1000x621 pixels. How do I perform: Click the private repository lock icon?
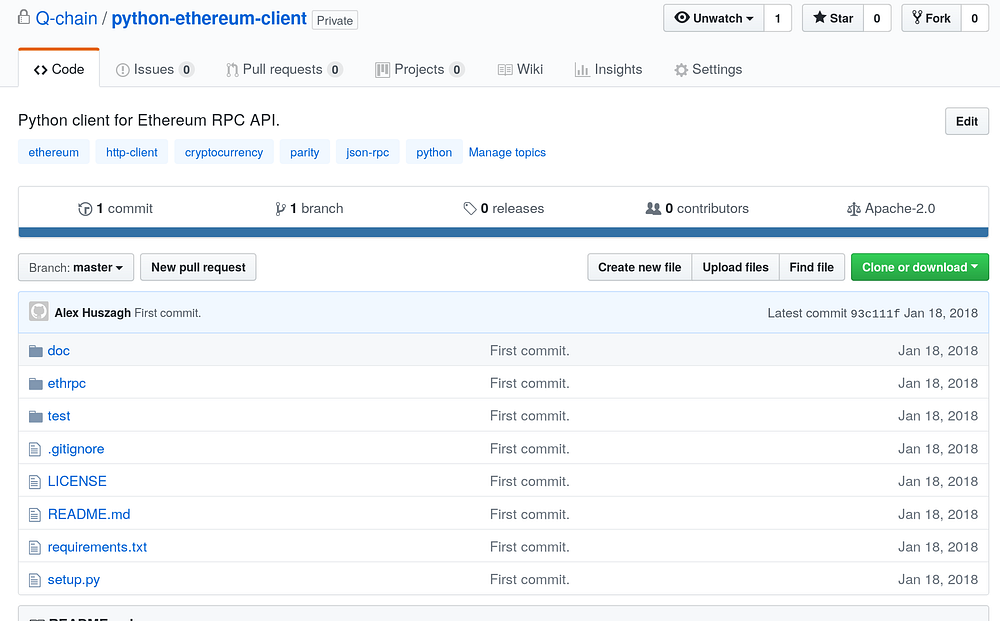pos(24,17)
